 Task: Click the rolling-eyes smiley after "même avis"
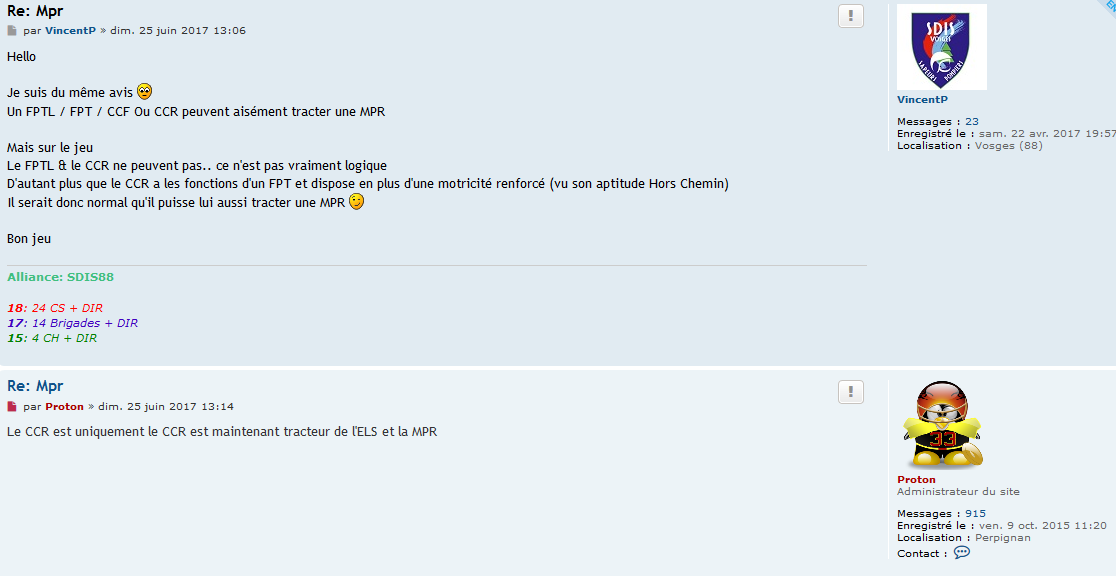[x=144, y=92]
